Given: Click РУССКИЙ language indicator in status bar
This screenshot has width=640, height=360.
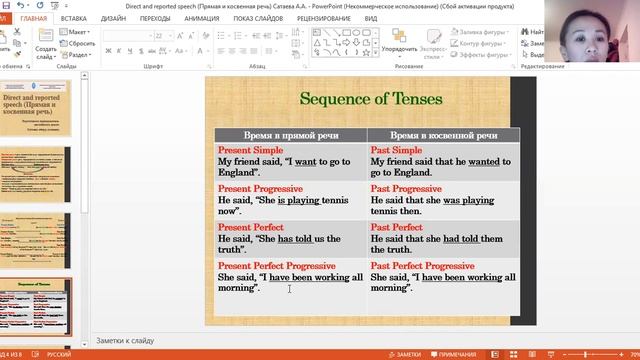Looking at the screenshot, I should click(x=59, y=354).
